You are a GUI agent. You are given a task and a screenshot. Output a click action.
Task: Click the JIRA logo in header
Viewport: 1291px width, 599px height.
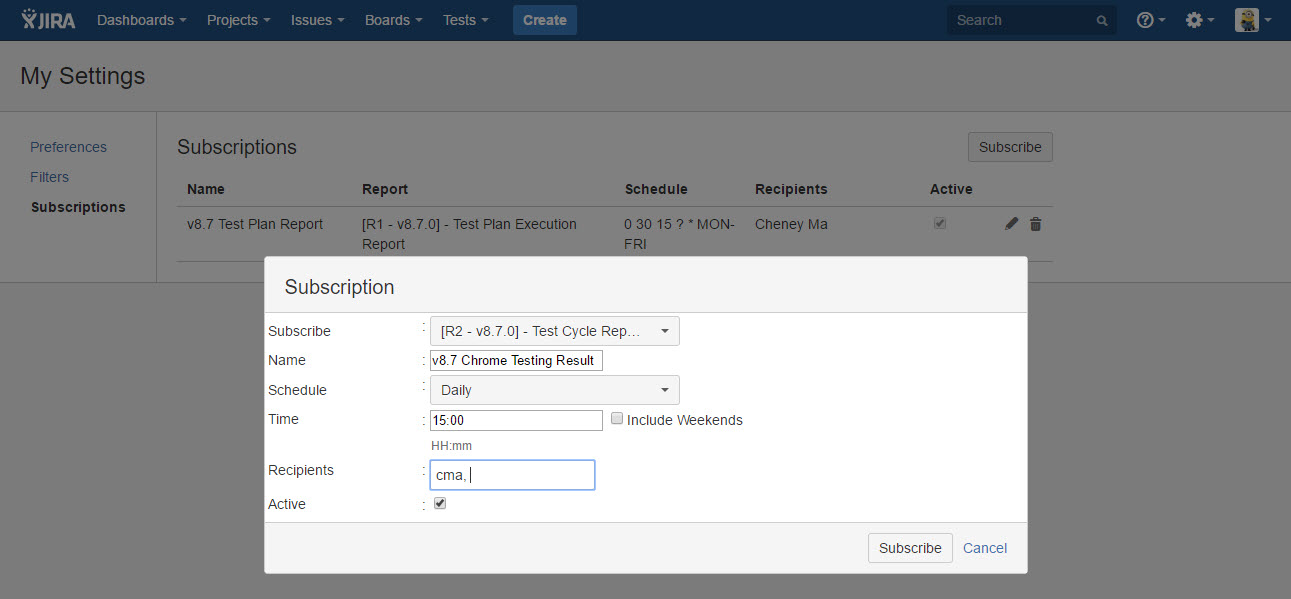coord(48,20)
